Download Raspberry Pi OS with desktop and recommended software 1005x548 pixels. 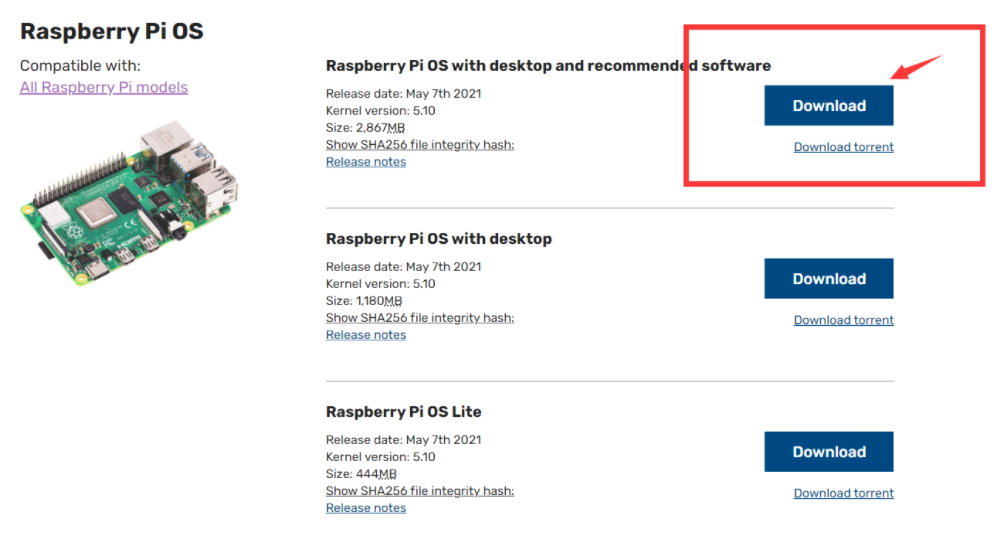(x=829, y=106)
